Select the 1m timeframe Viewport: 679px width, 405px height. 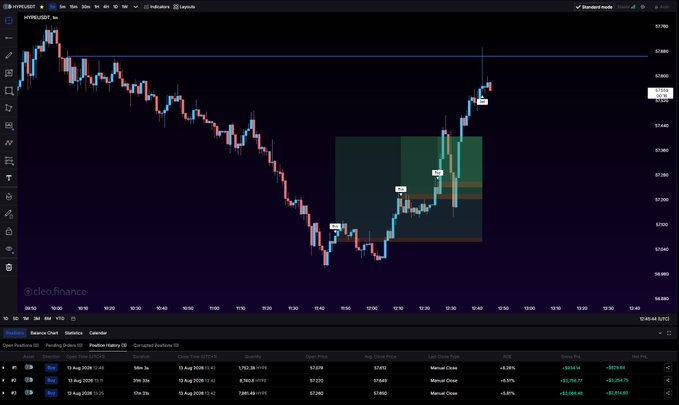[53, 7]
